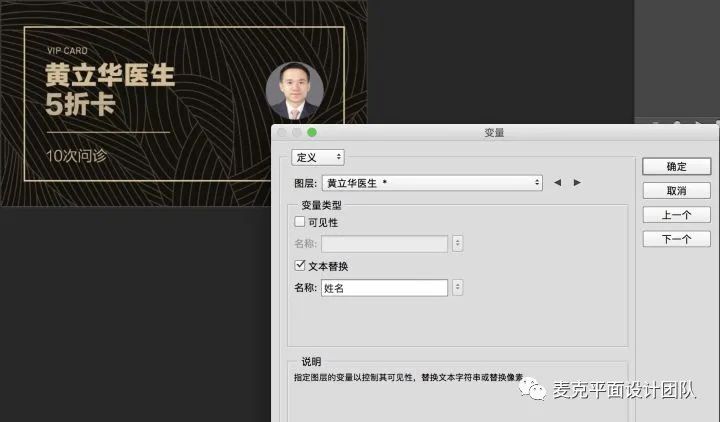
Task: Open the 图层 layer dropdown
Action: (x=432, y=183)
